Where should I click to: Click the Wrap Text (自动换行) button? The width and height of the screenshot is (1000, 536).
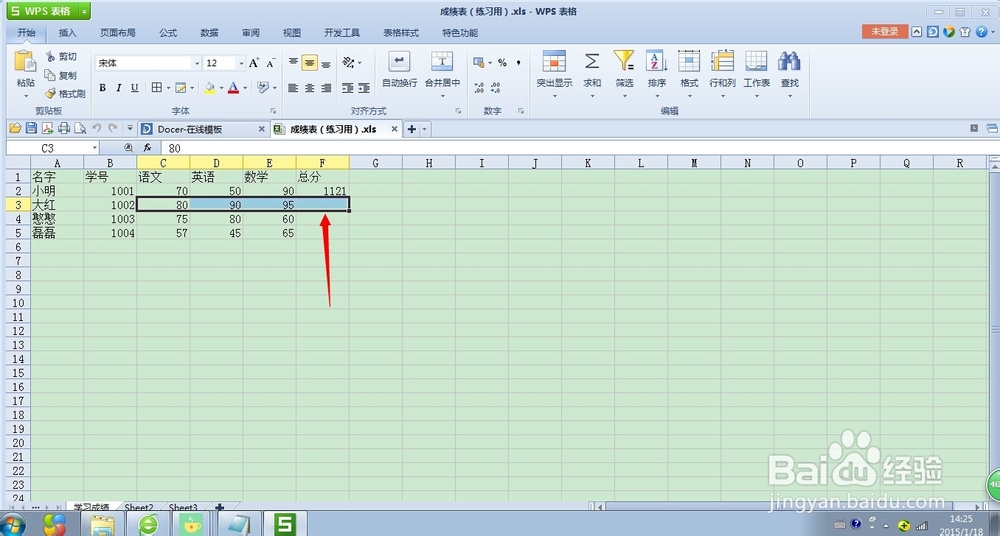(399, 70)
